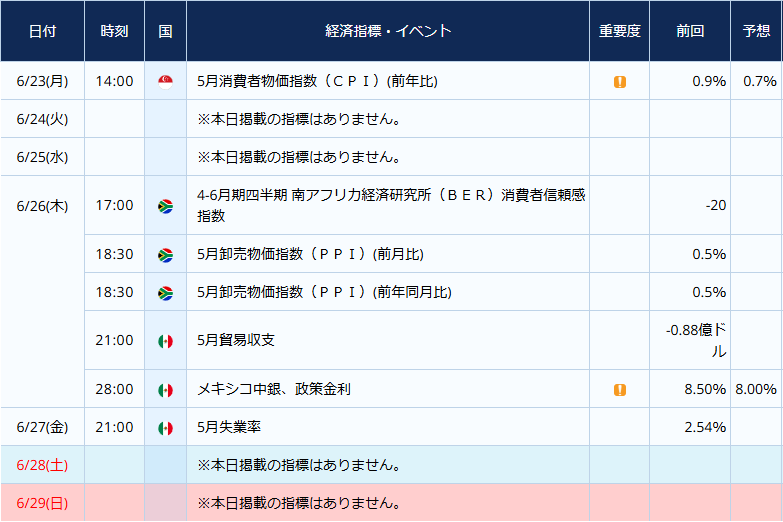Screen dimensions: 783x522
Task: Click the time 28:00
Action: pos(114,389)
